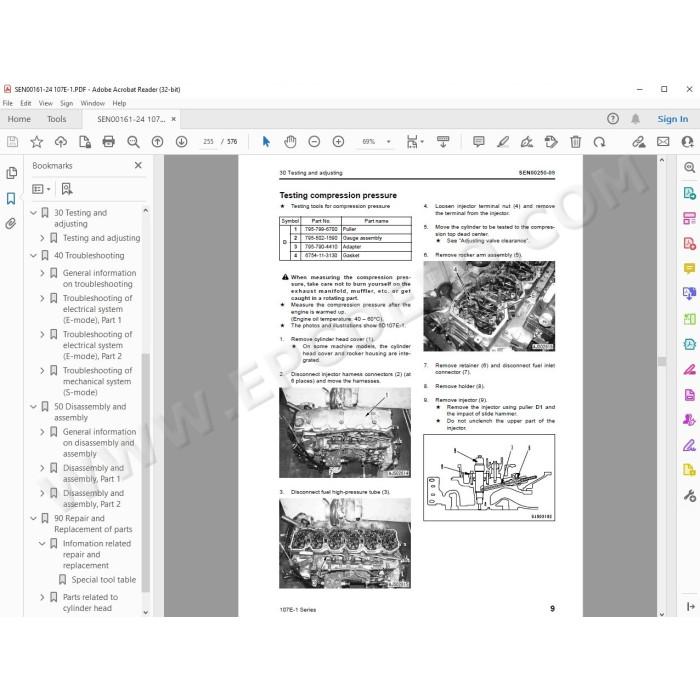The height and width of the screenshot is (700, 700).
Task: Collapse the right tools pane arrow
Action: [x=691, y=607]
